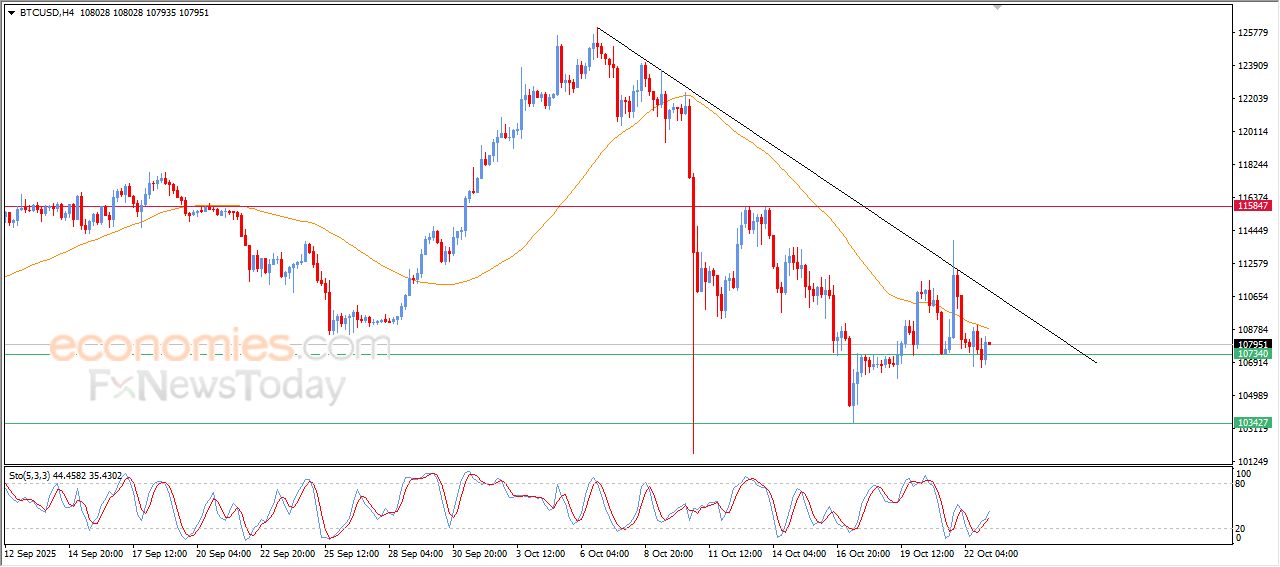Click the 120174 price scale label

1254,132
